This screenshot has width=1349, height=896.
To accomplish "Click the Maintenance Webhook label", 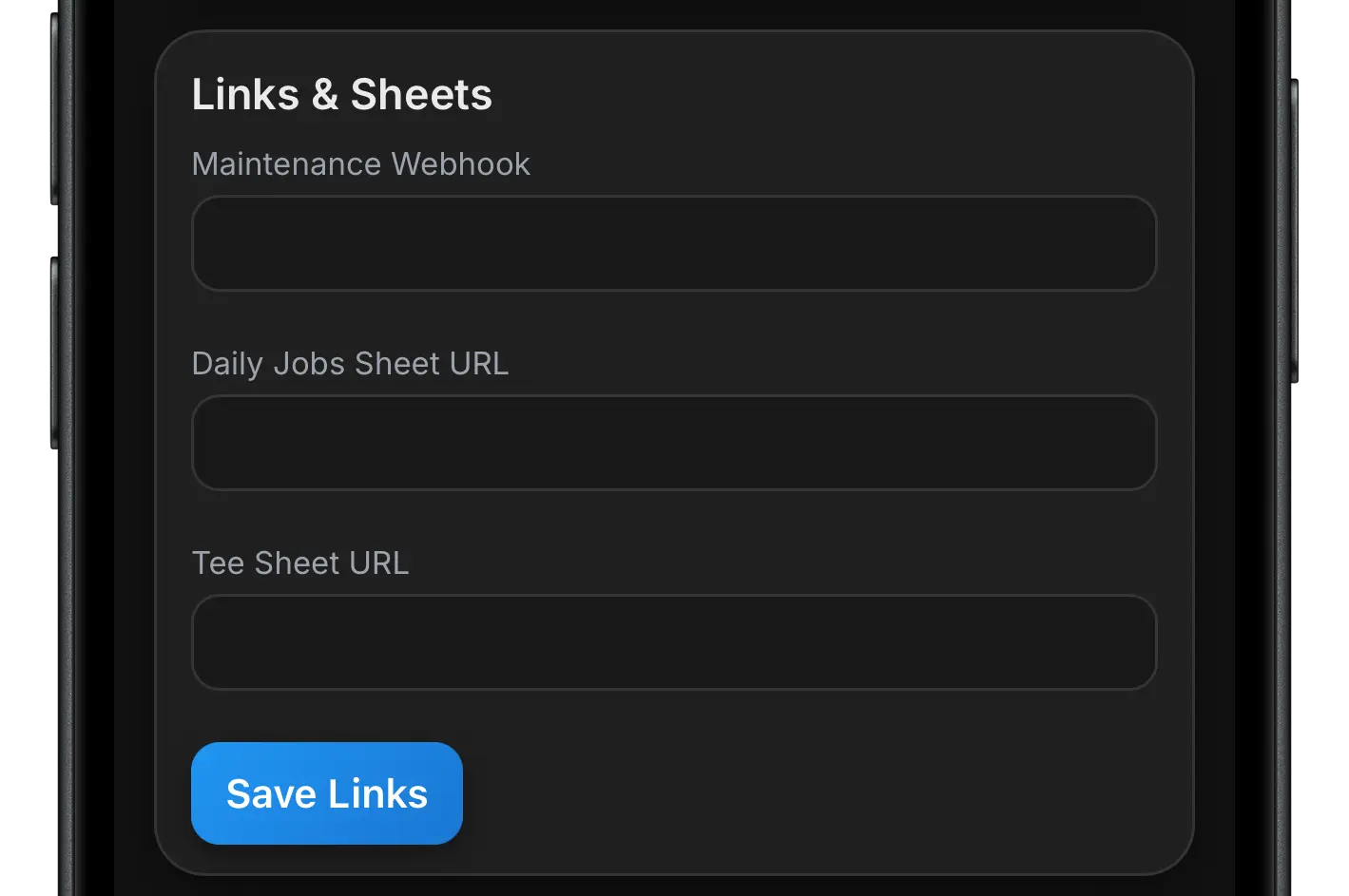I will click(x=360, y=164).
